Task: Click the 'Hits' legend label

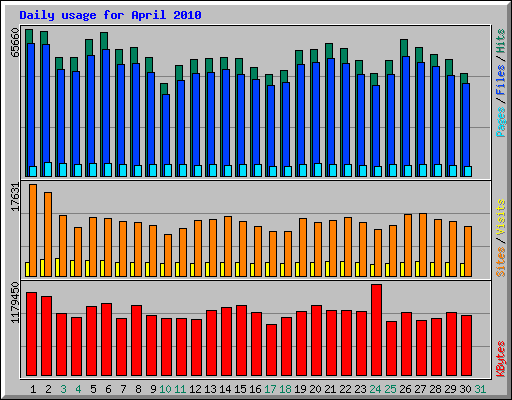Action: pos(501,41)
